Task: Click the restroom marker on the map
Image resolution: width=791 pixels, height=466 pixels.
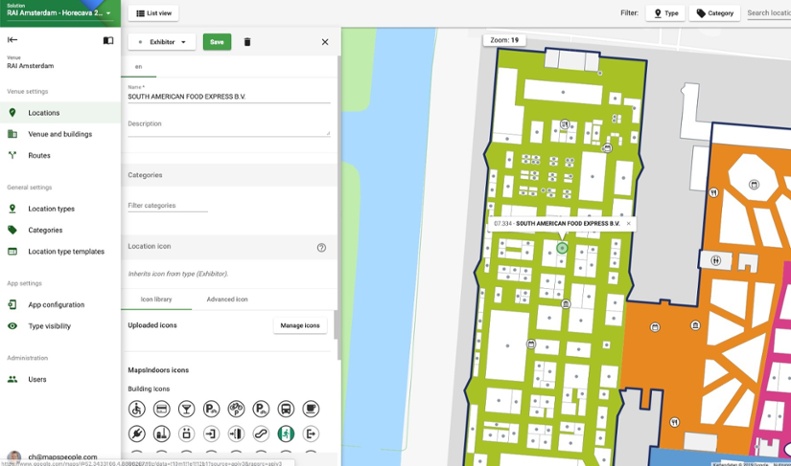Action: [715, 260]
